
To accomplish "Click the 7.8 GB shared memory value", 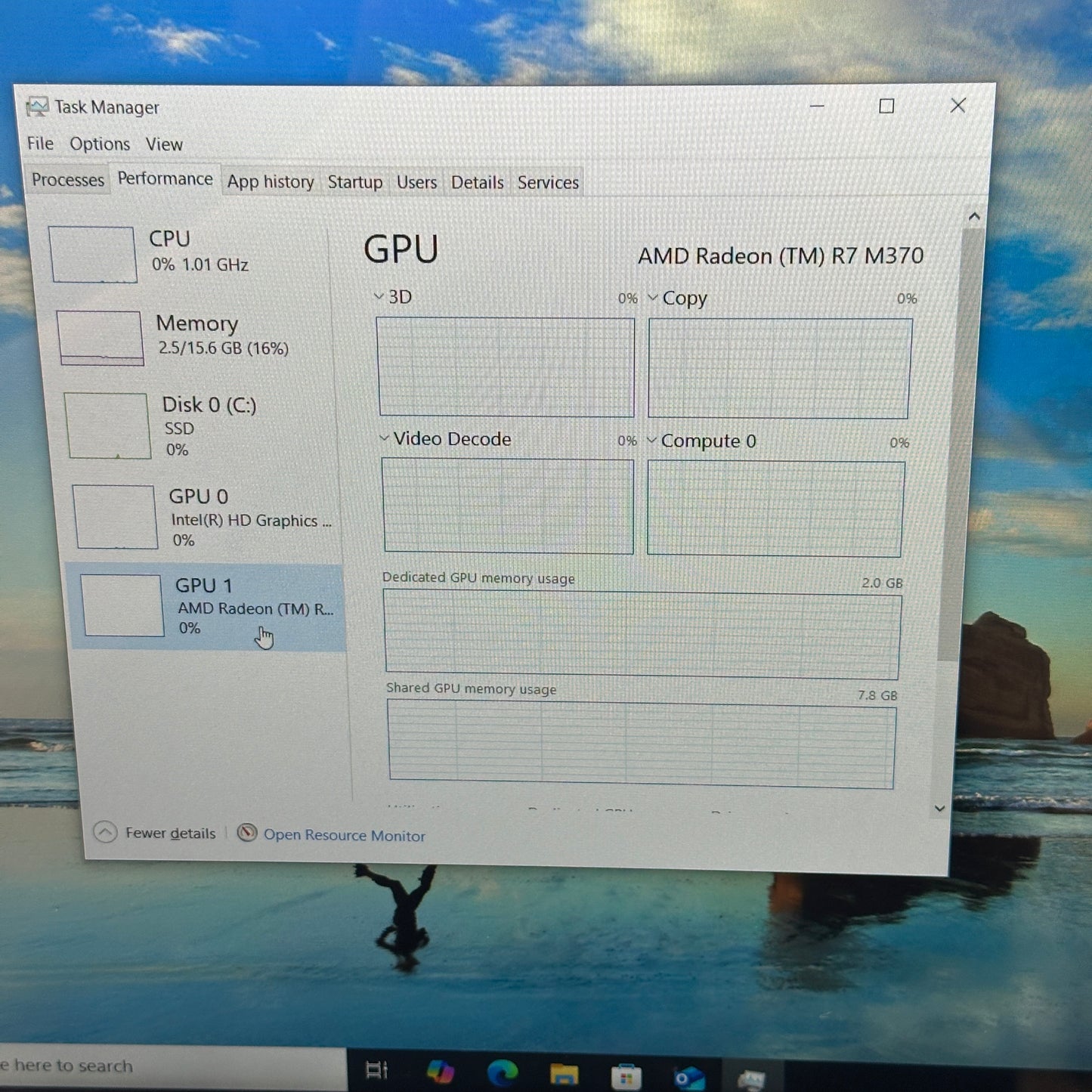I will [877, 695].
